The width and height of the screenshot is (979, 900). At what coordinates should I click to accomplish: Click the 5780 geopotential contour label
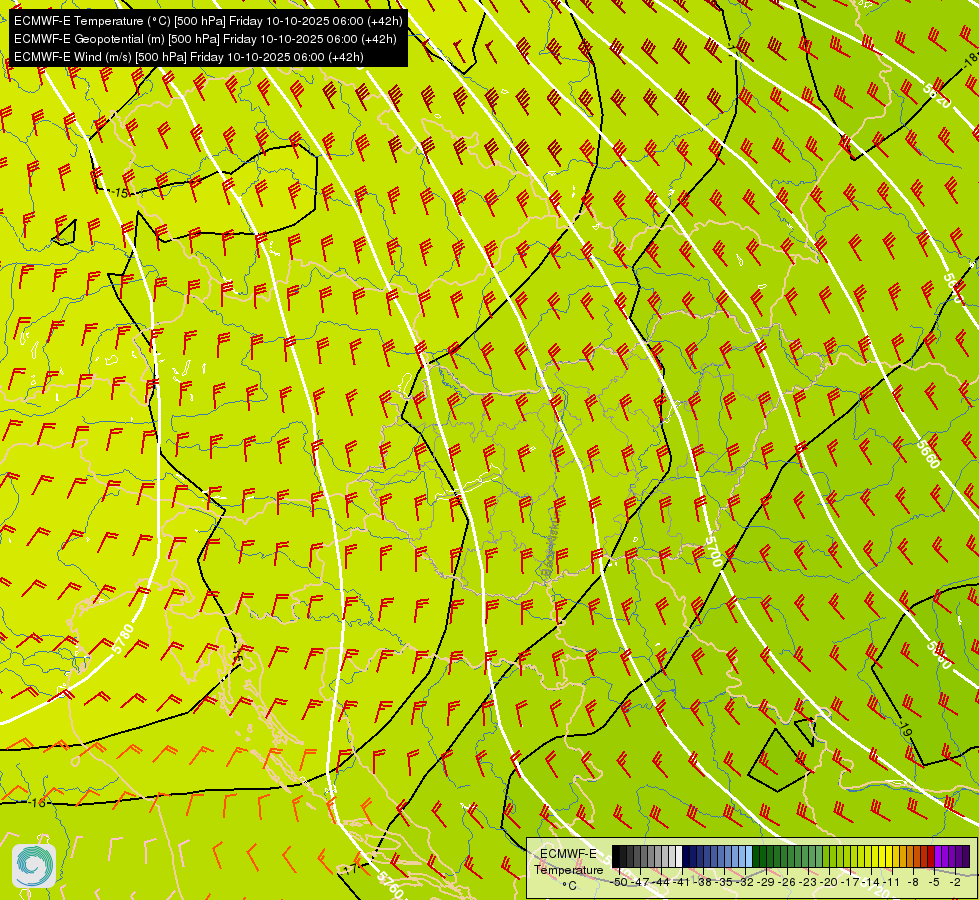(x=123, y=640)
